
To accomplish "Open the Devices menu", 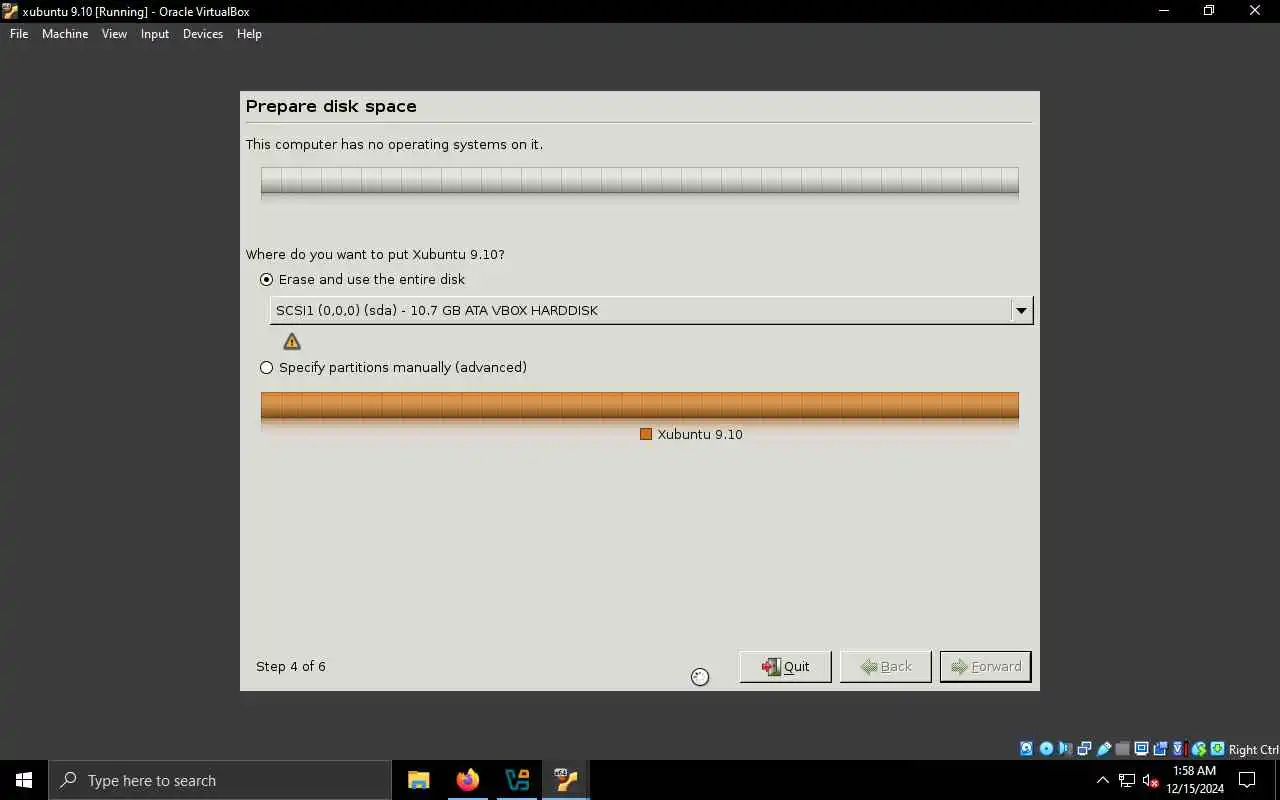I will coord(203,34).
